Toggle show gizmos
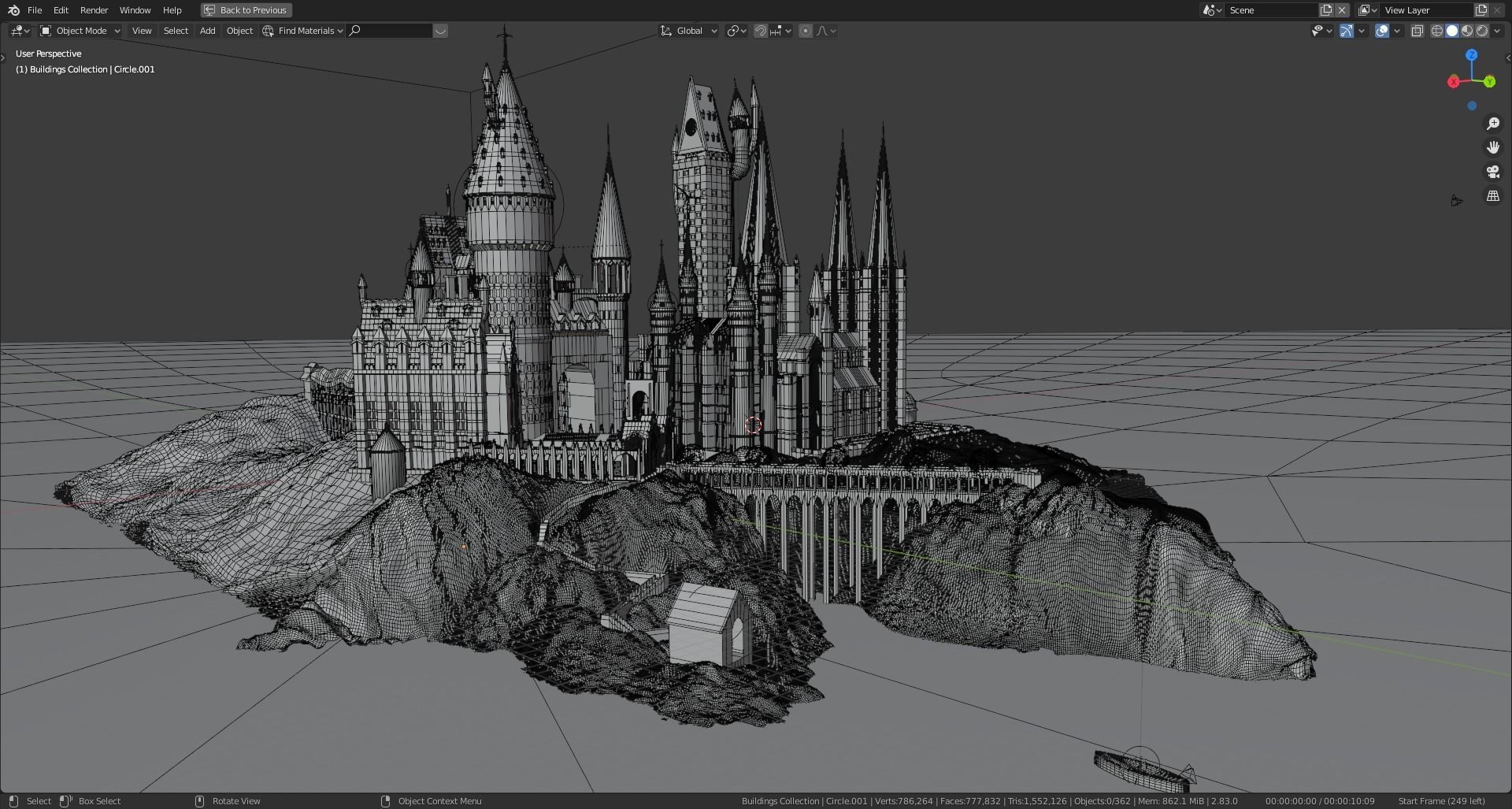This screenshot has width=1512, height=809. pyautogui.click(x=1347, y=31)
